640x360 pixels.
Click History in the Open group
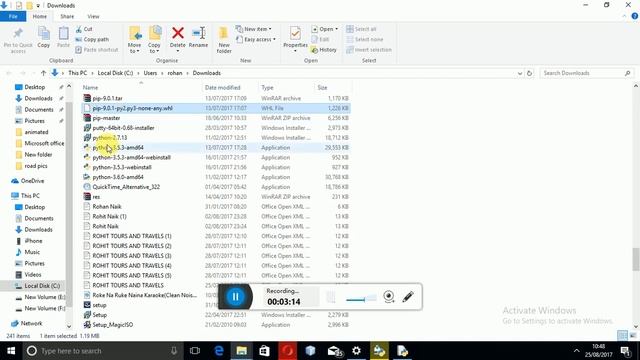pyautogui.click(x=324, y=50)
